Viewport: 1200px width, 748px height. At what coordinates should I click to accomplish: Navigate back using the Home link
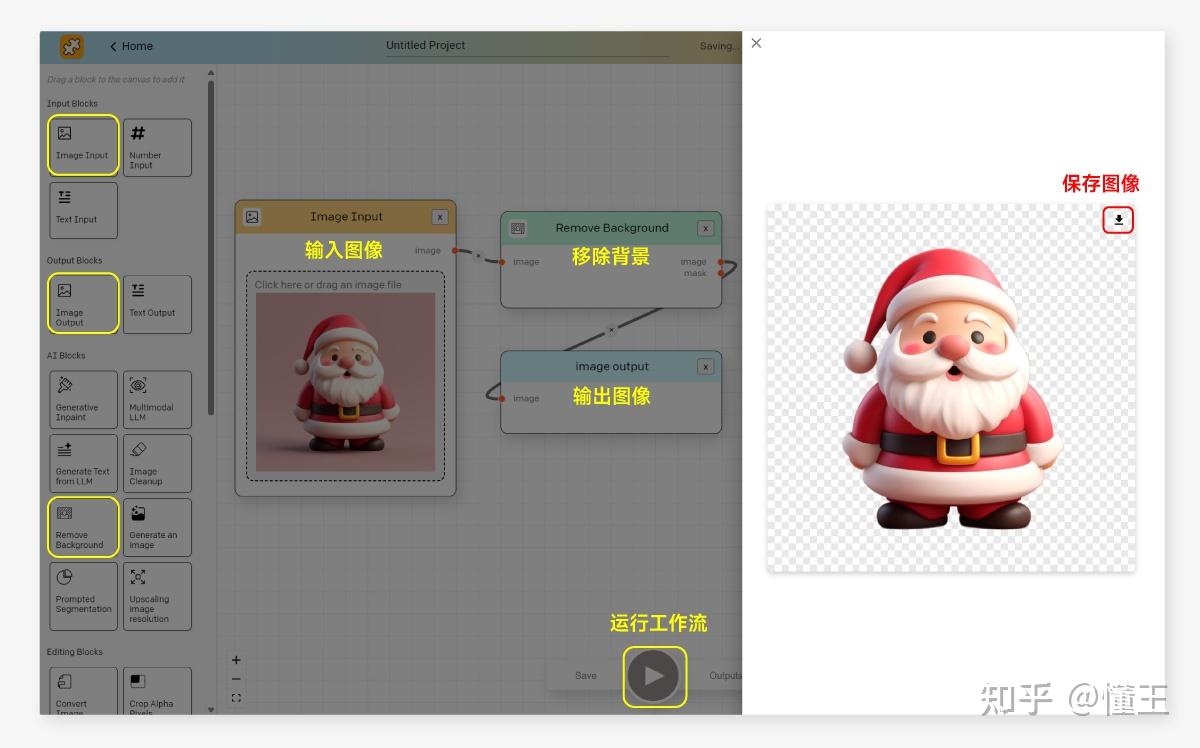click(131, 46)
